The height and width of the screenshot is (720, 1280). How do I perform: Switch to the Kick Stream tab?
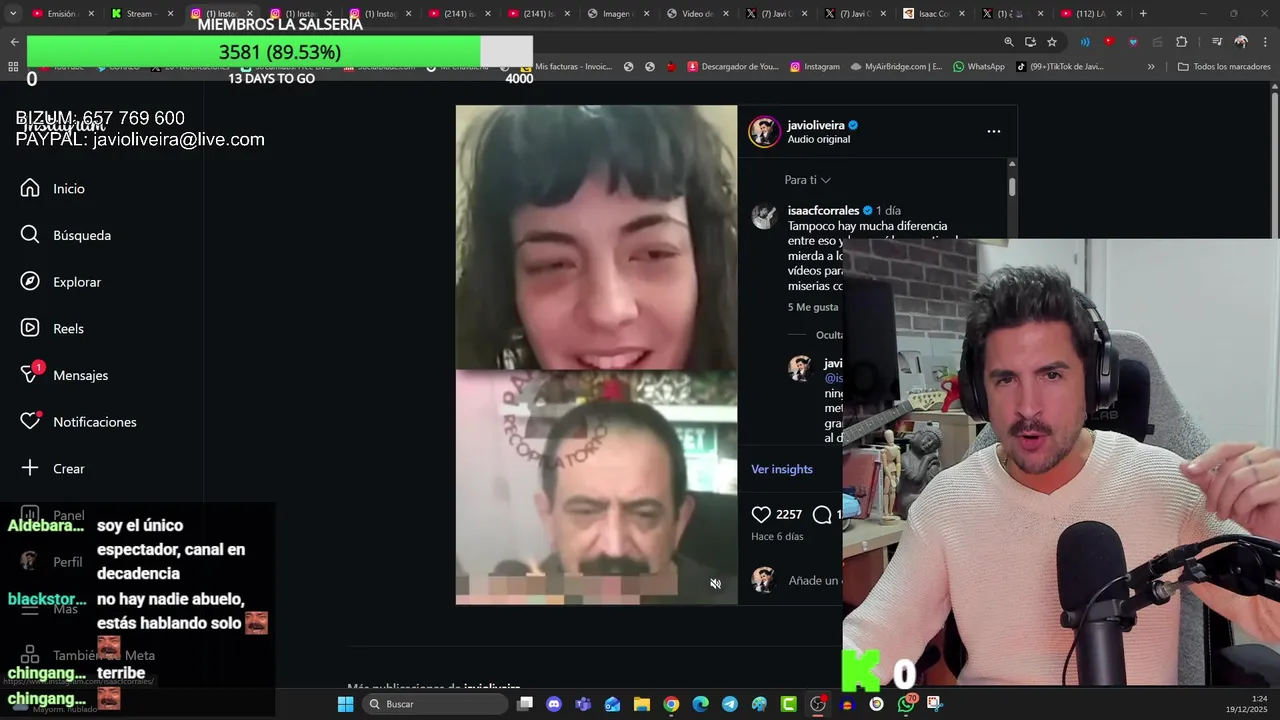(140, 14)
